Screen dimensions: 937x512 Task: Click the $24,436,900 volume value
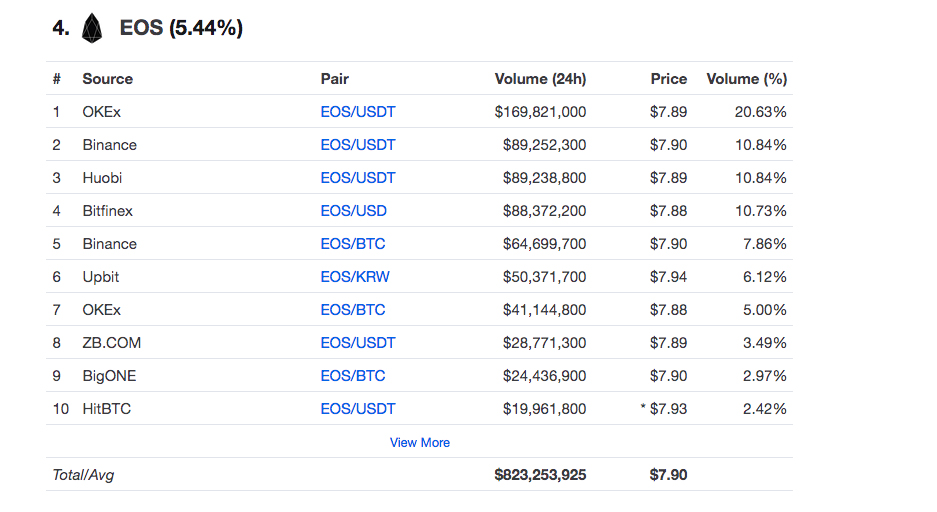click(544, 376)
